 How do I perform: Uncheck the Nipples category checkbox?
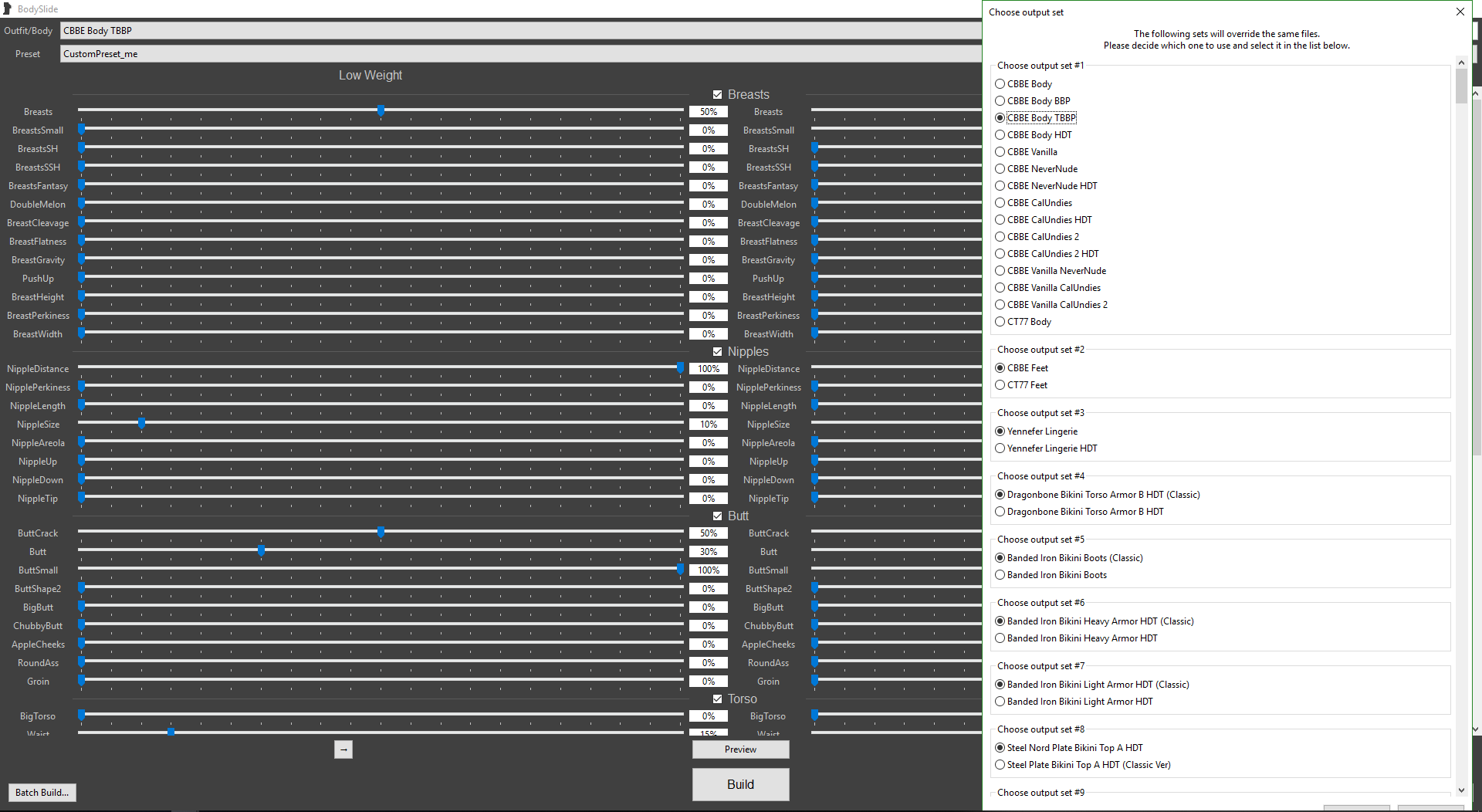coord(717,352)
